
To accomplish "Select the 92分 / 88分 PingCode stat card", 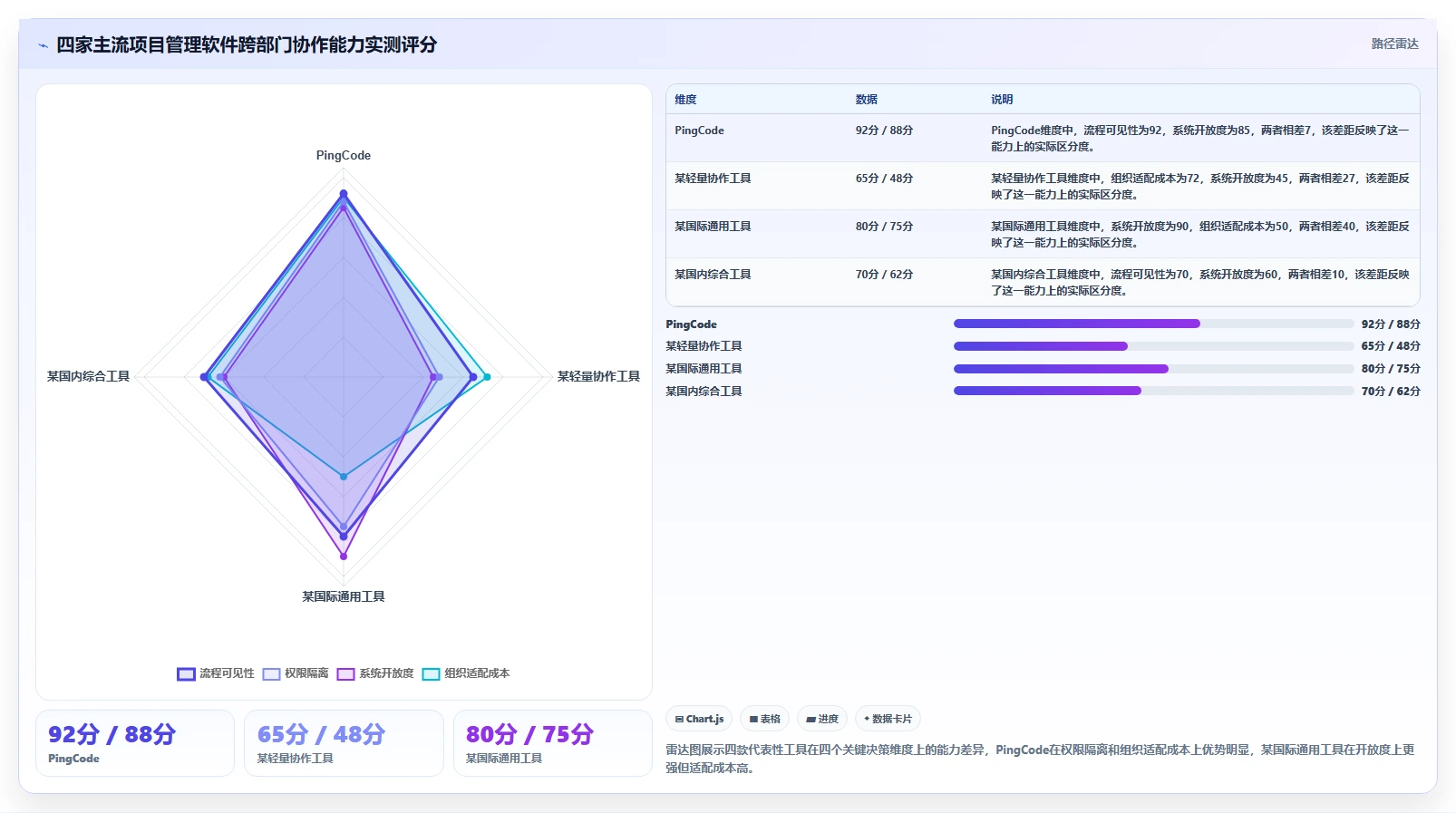I will [135, 743].
